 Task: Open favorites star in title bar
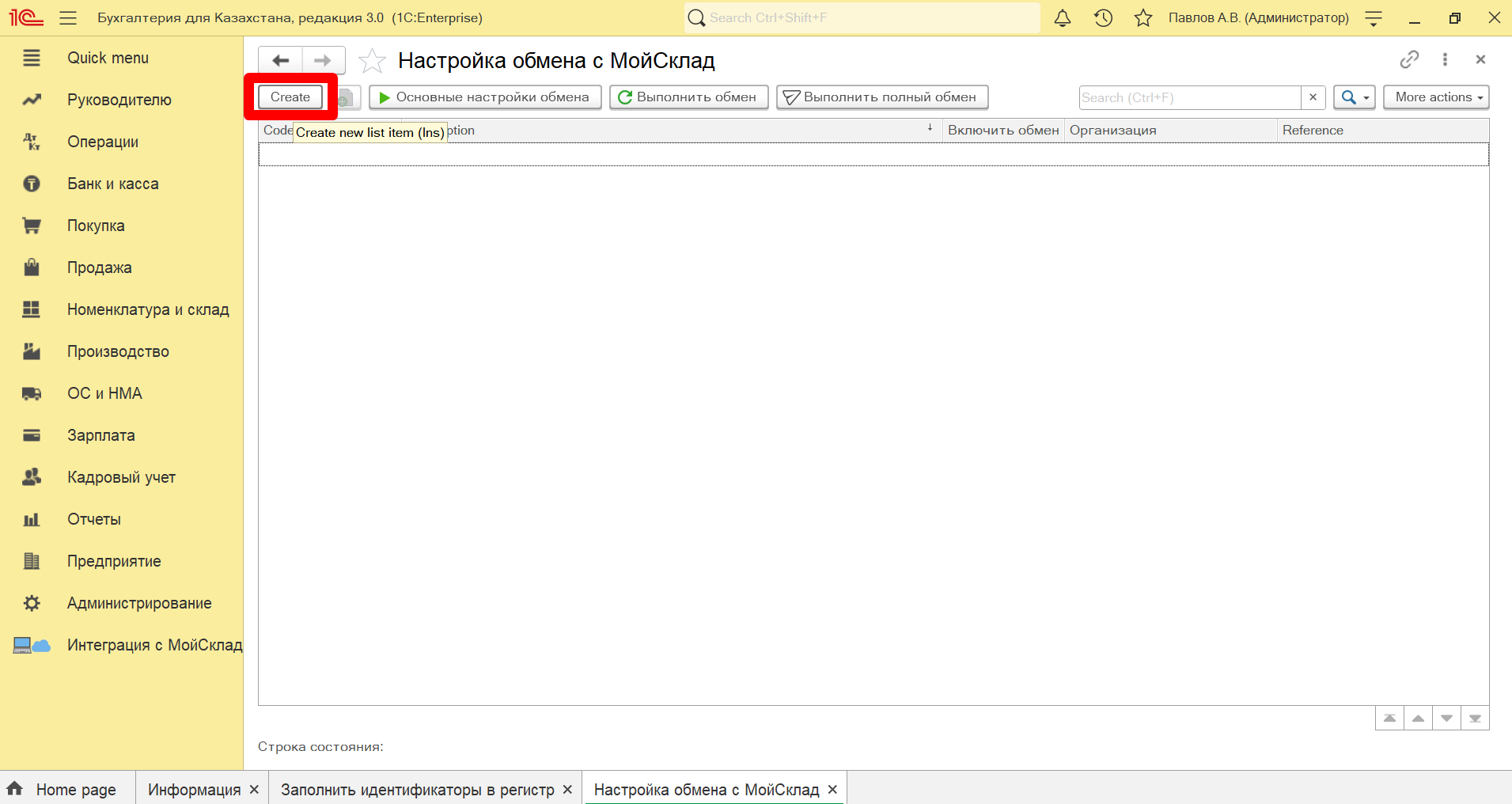point(1143,18)
